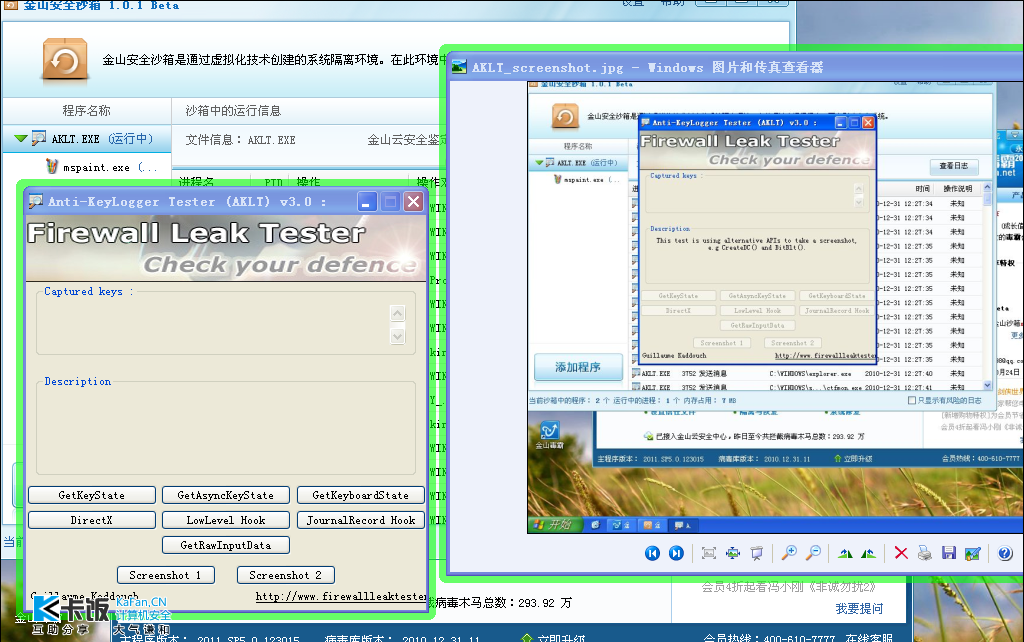Viewport: 1024px width, 642px height.
Task: Print the picture from viewer toolbar
Action: [x=925, y=553]
